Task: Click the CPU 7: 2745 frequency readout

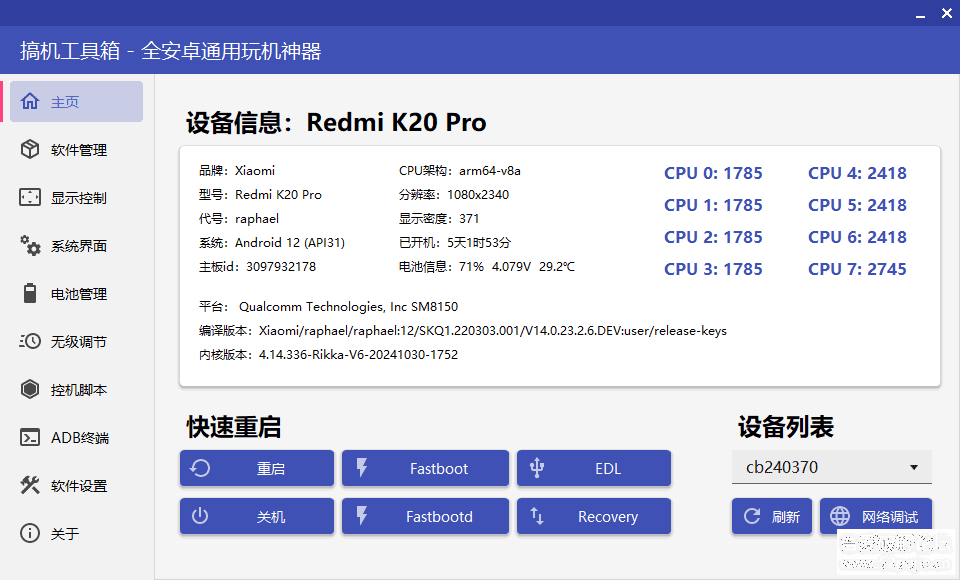Action: click(x=857, y=269)
